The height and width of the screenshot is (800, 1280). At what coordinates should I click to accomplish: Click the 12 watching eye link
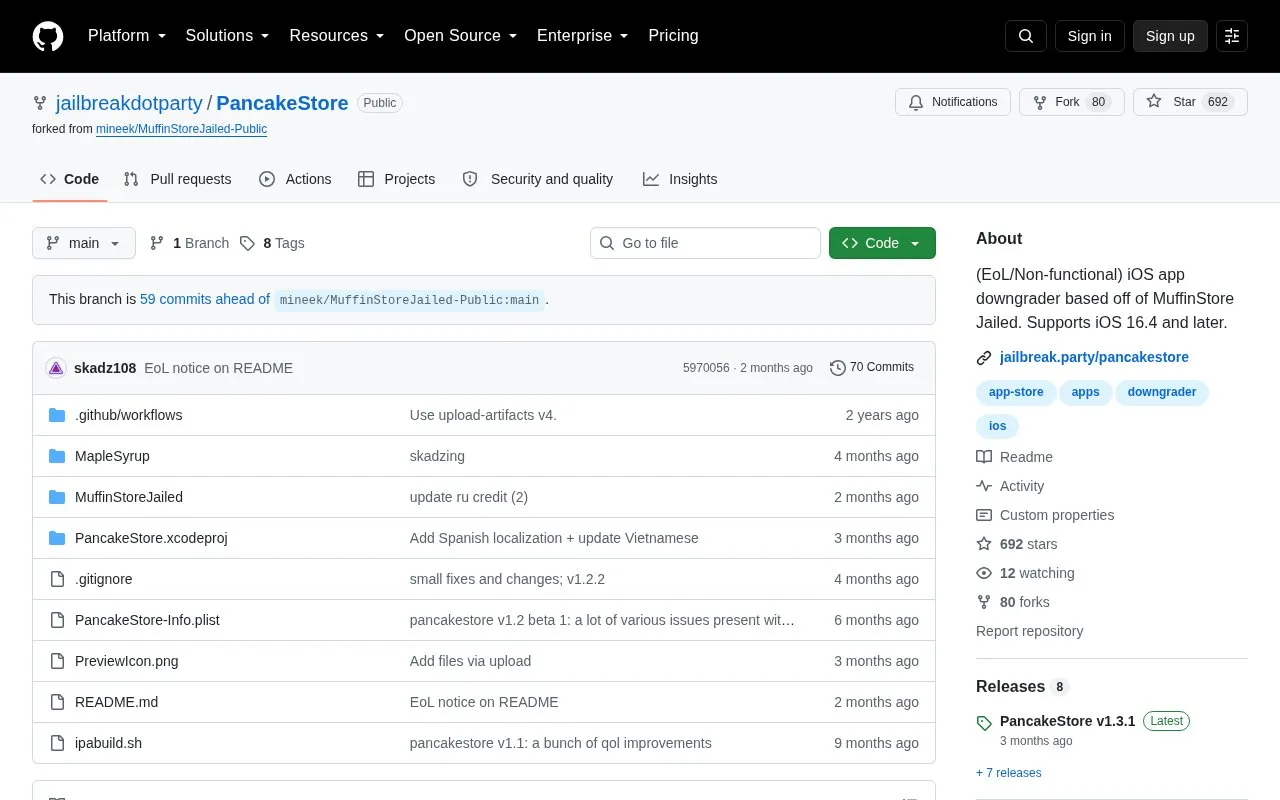[1026, 573]
